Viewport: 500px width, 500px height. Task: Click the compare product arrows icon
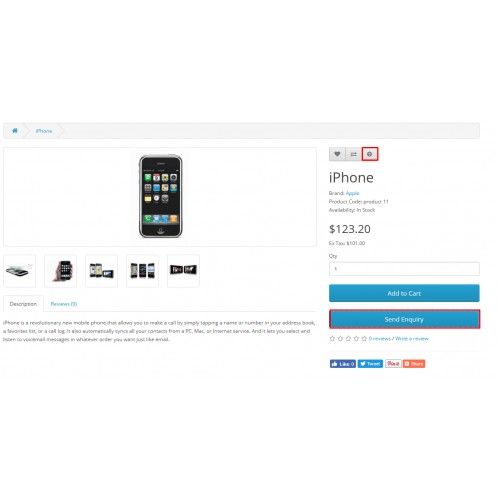coord(354,154)
